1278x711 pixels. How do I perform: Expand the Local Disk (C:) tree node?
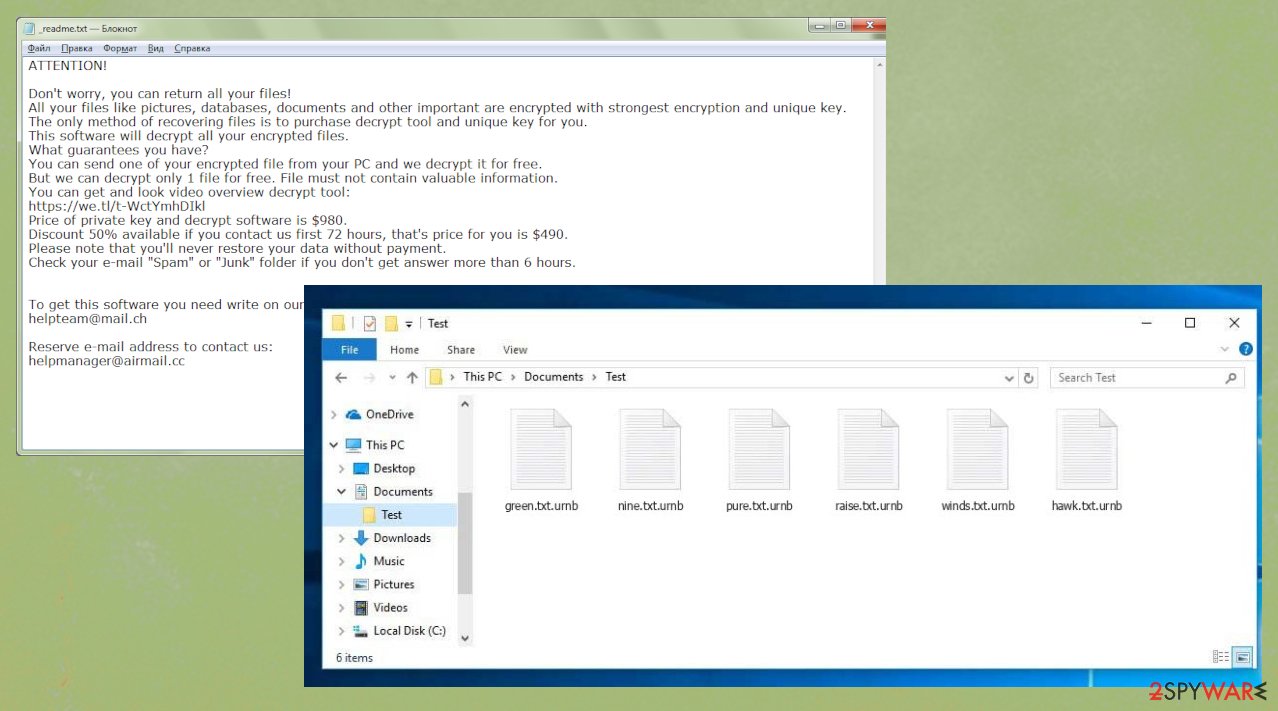point(342,631)
